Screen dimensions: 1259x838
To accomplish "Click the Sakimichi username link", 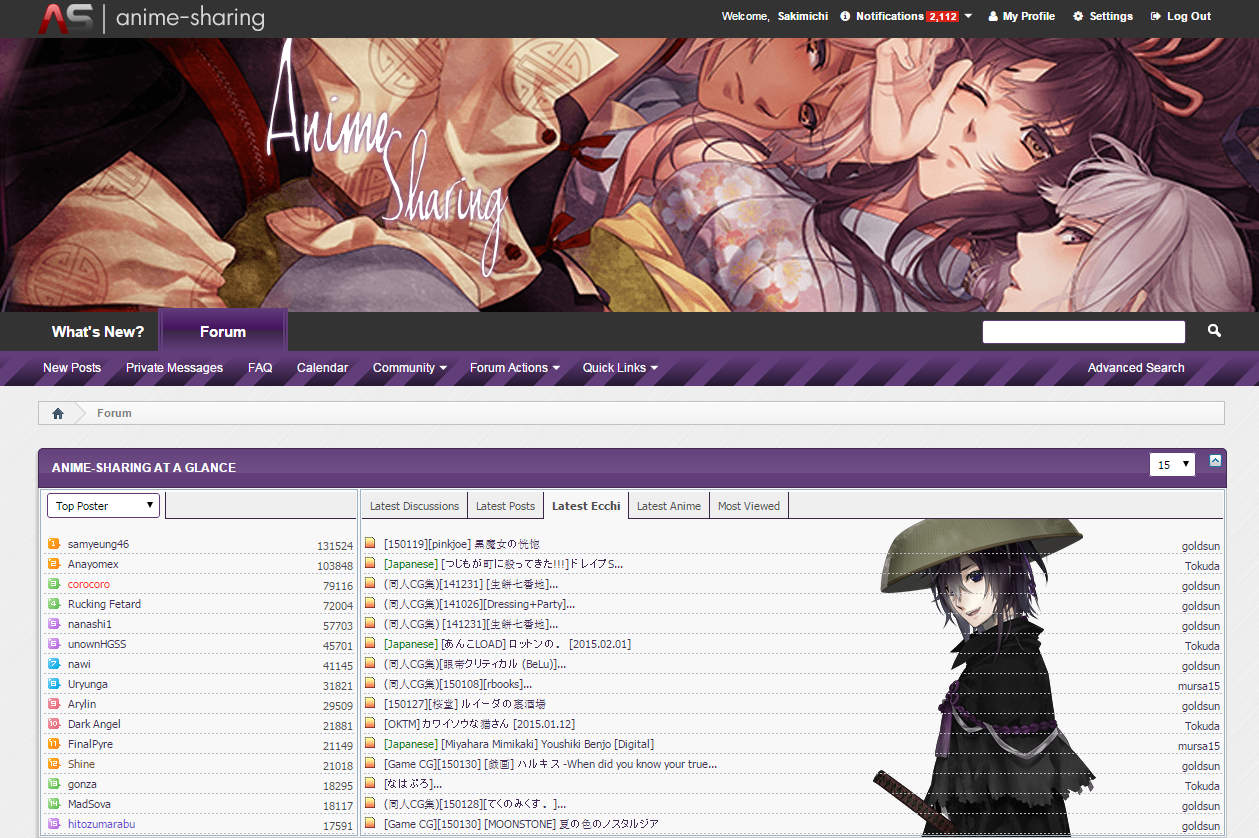I will point(803,16).
